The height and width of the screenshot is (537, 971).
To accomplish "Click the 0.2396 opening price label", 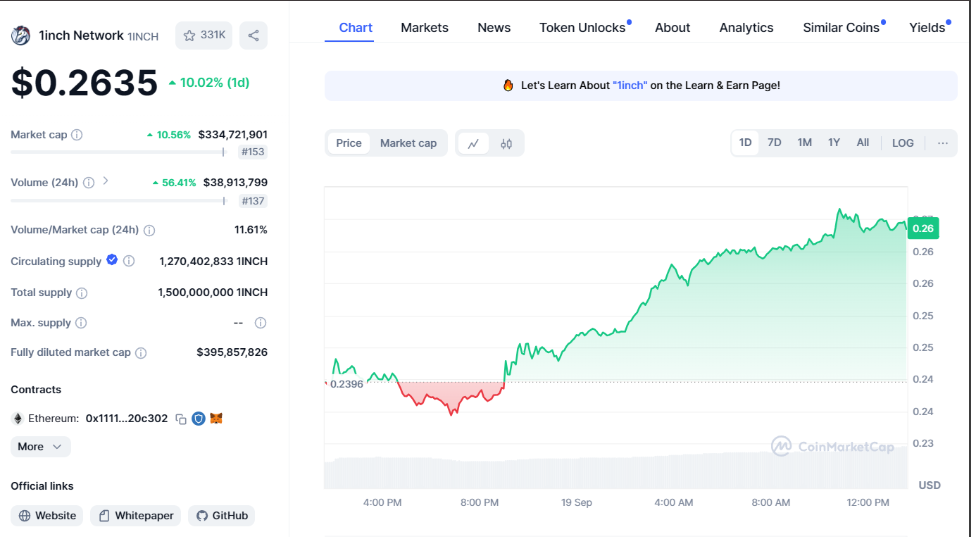I will coord(346,384).
